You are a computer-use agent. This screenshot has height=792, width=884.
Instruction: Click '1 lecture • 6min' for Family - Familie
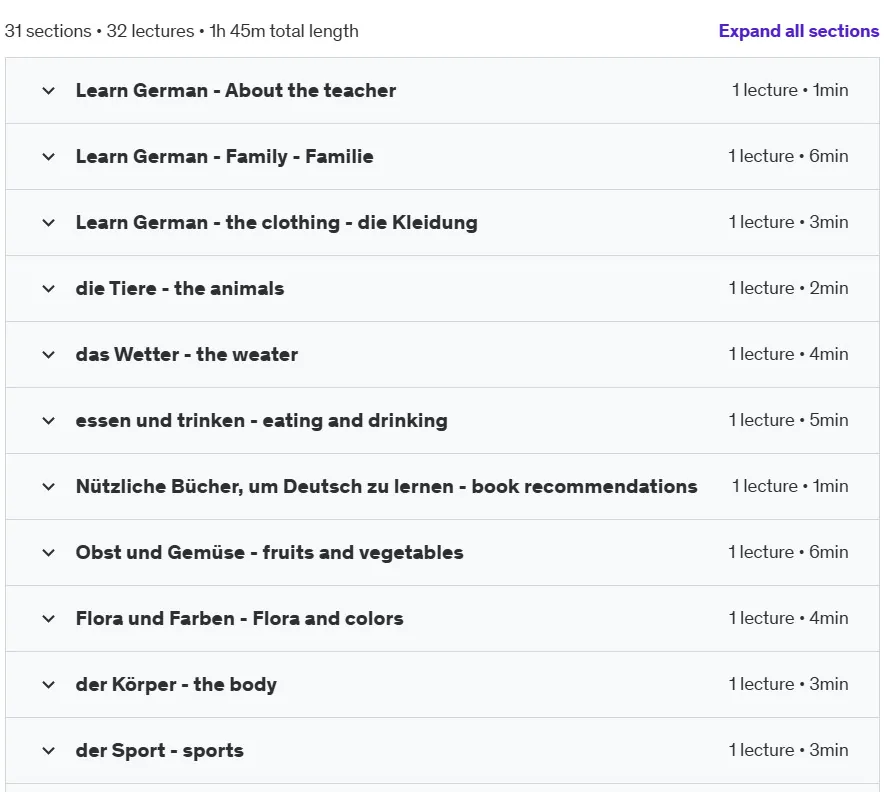[x=788, y=156]
